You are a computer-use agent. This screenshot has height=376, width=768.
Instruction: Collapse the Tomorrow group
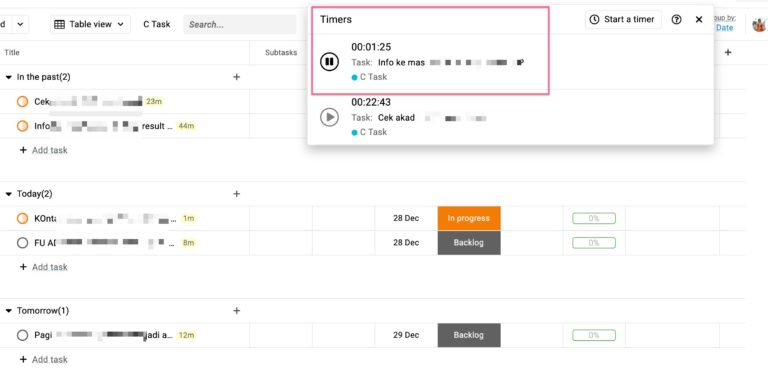click(8, 311)
